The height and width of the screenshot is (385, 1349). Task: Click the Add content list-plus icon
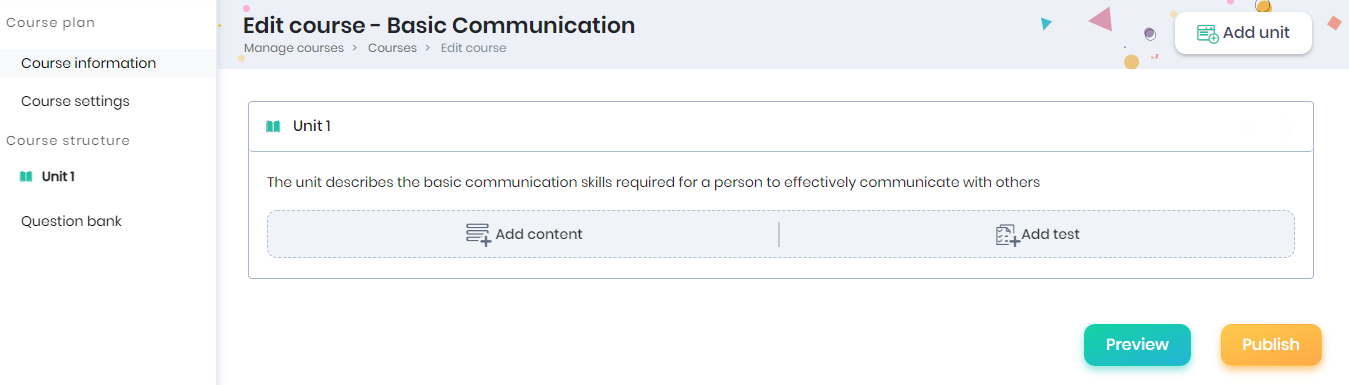pos(478,235)
